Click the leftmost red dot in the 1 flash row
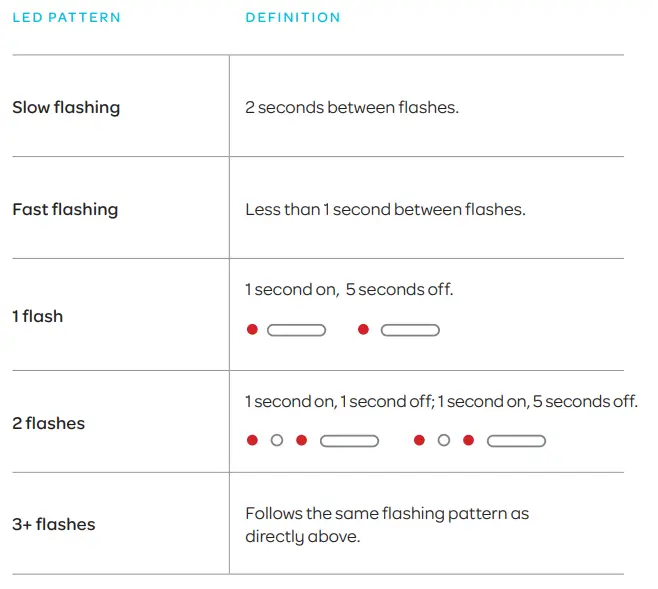The image size is (658, 589). point(252,329)
